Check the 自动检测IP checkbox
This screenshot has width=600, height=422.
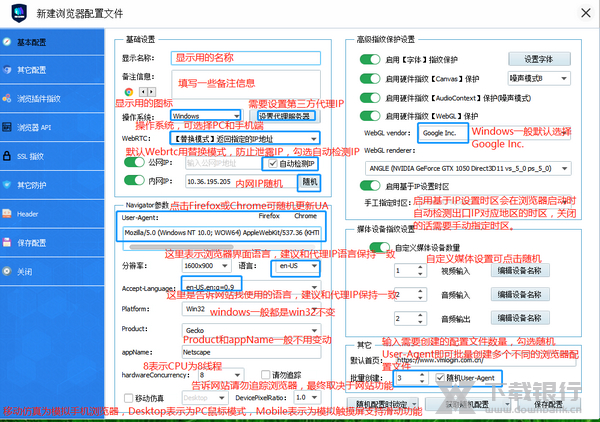click(272, 164)
